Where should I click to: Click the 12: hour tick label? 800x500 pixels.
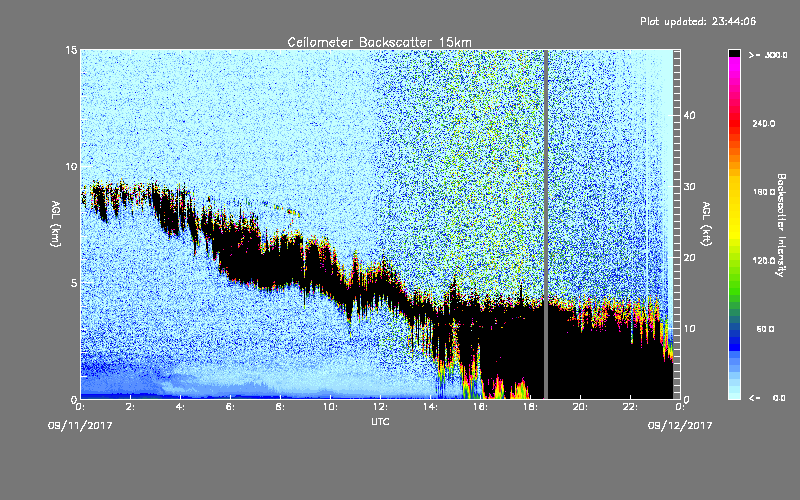(x=380, y=407)
